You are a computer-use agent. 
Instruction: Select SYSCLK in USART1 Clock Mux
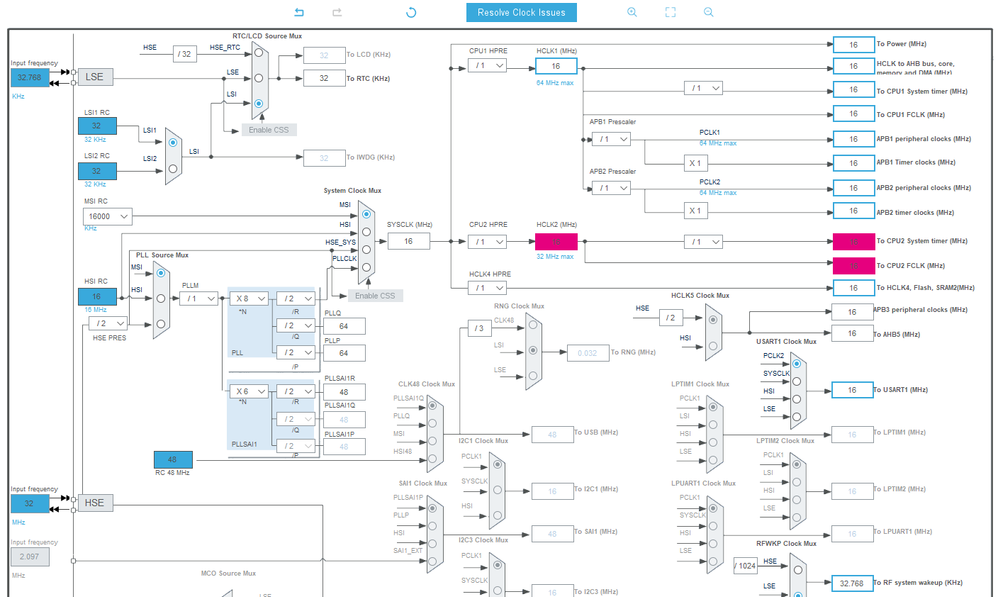click(x=796, y=381)
